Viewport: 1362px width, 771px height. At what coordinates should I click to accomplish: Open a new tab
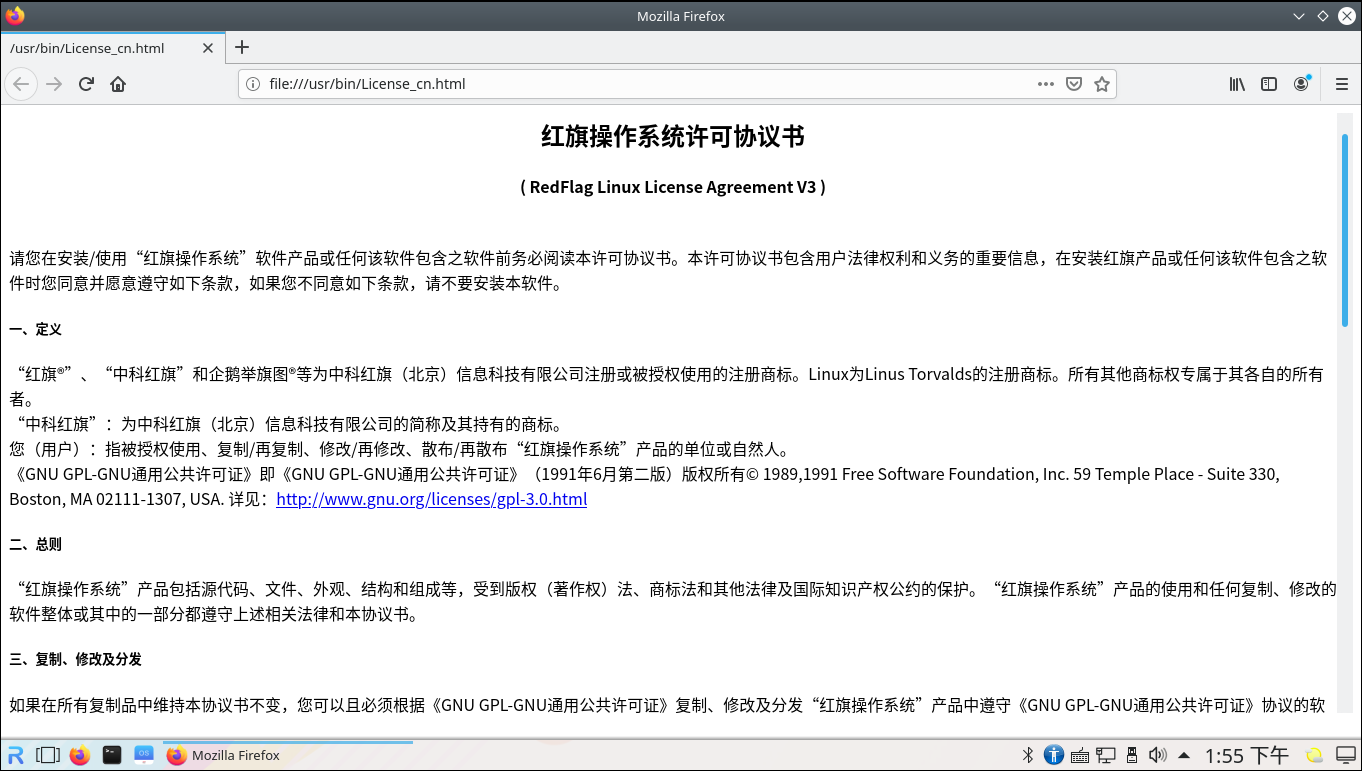pos(242,47)
